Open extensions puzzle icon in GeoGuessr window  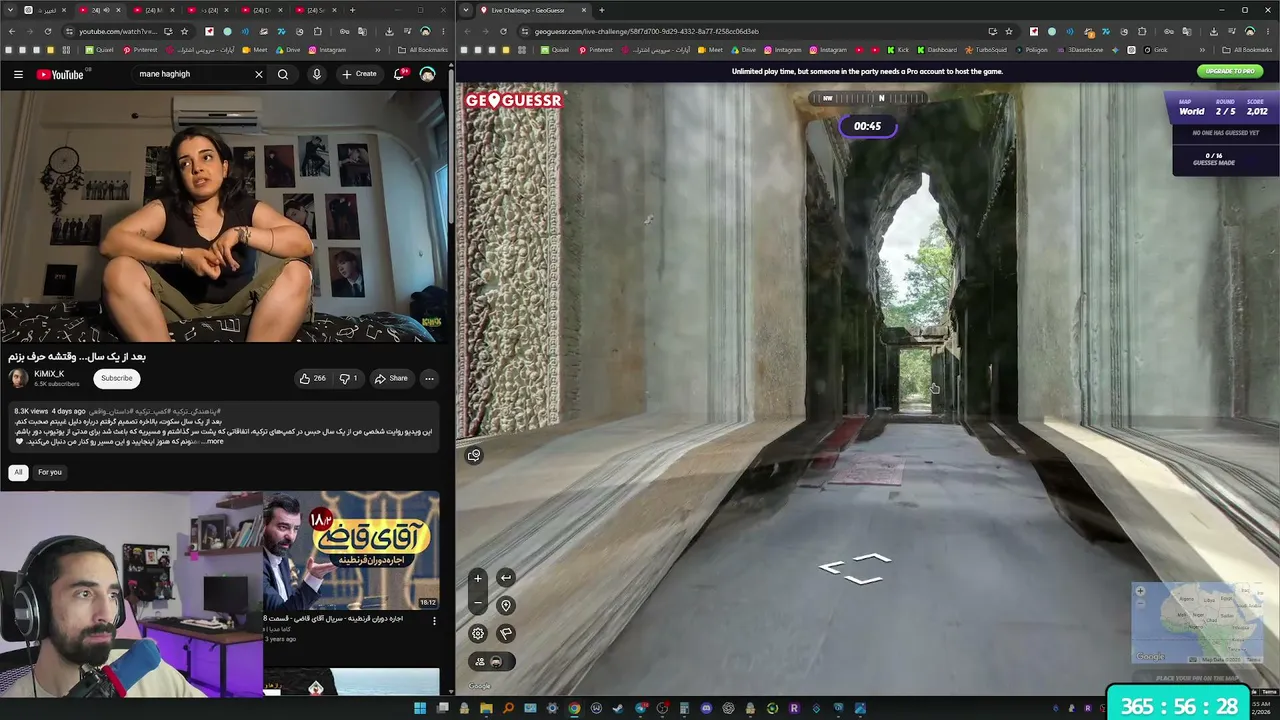(x=1141, y=31)
